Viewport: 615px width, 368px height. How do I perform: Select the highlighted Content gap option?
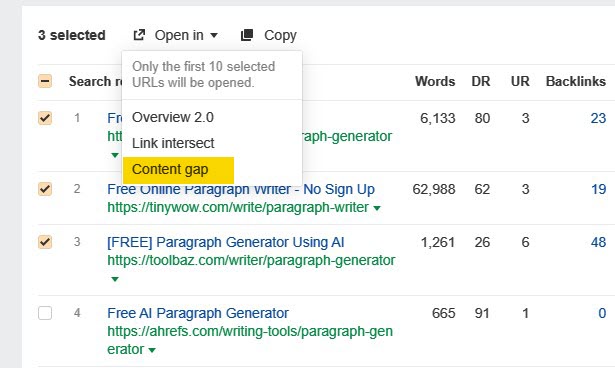click(x=178, y=170)
